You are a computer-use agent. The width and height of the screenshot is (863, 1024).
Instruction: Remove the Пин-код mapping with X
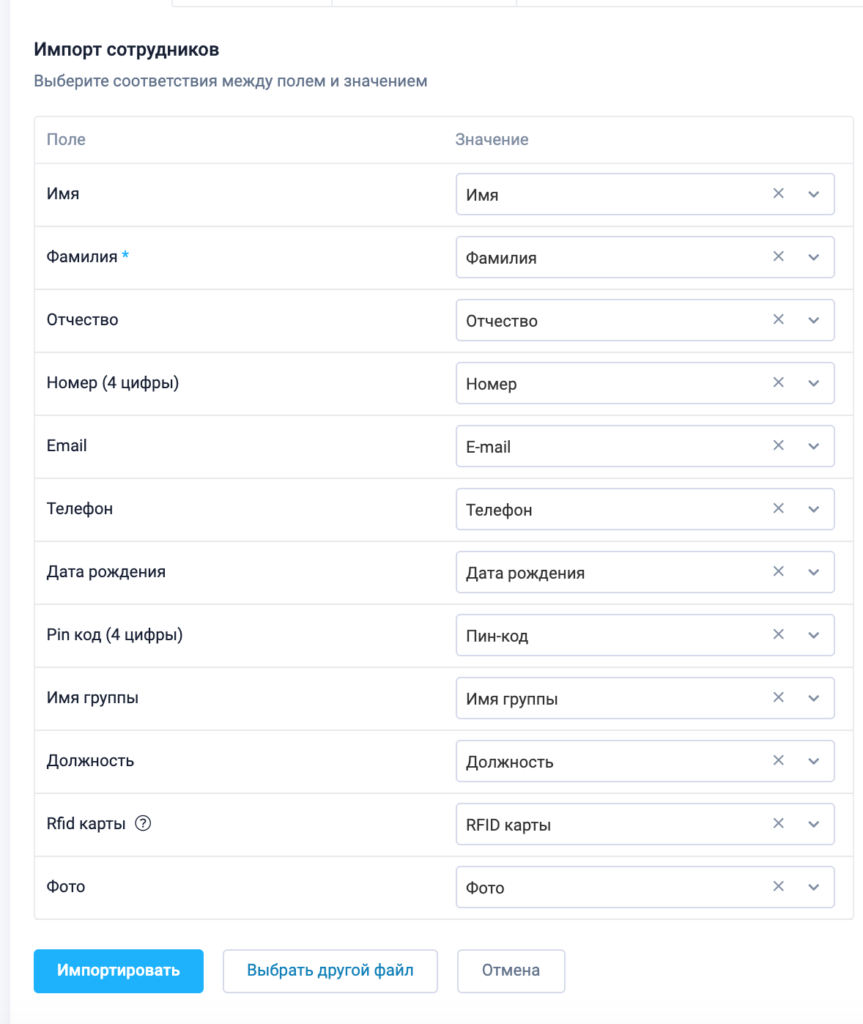[778, 635]
